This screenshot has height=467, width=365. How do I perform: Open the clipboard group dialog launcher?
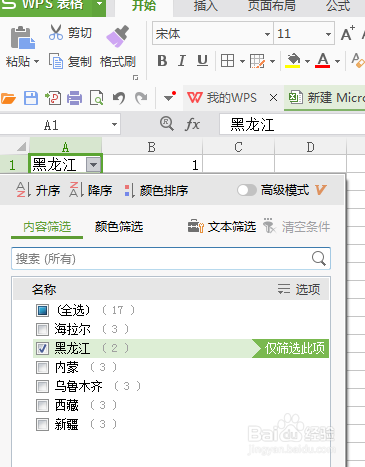pyautogui.click(x=135, y=78)
